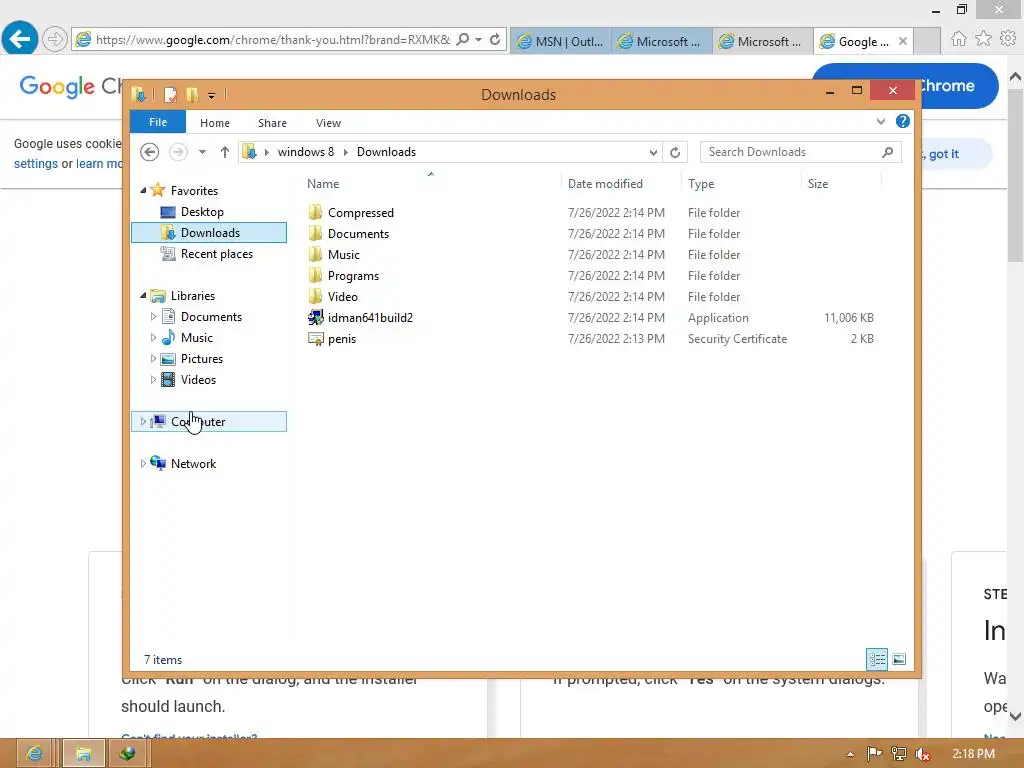The width and height of the screenshot is (1024, 768).
Task: Click the IE address bar URL
Action: [273, 40]
